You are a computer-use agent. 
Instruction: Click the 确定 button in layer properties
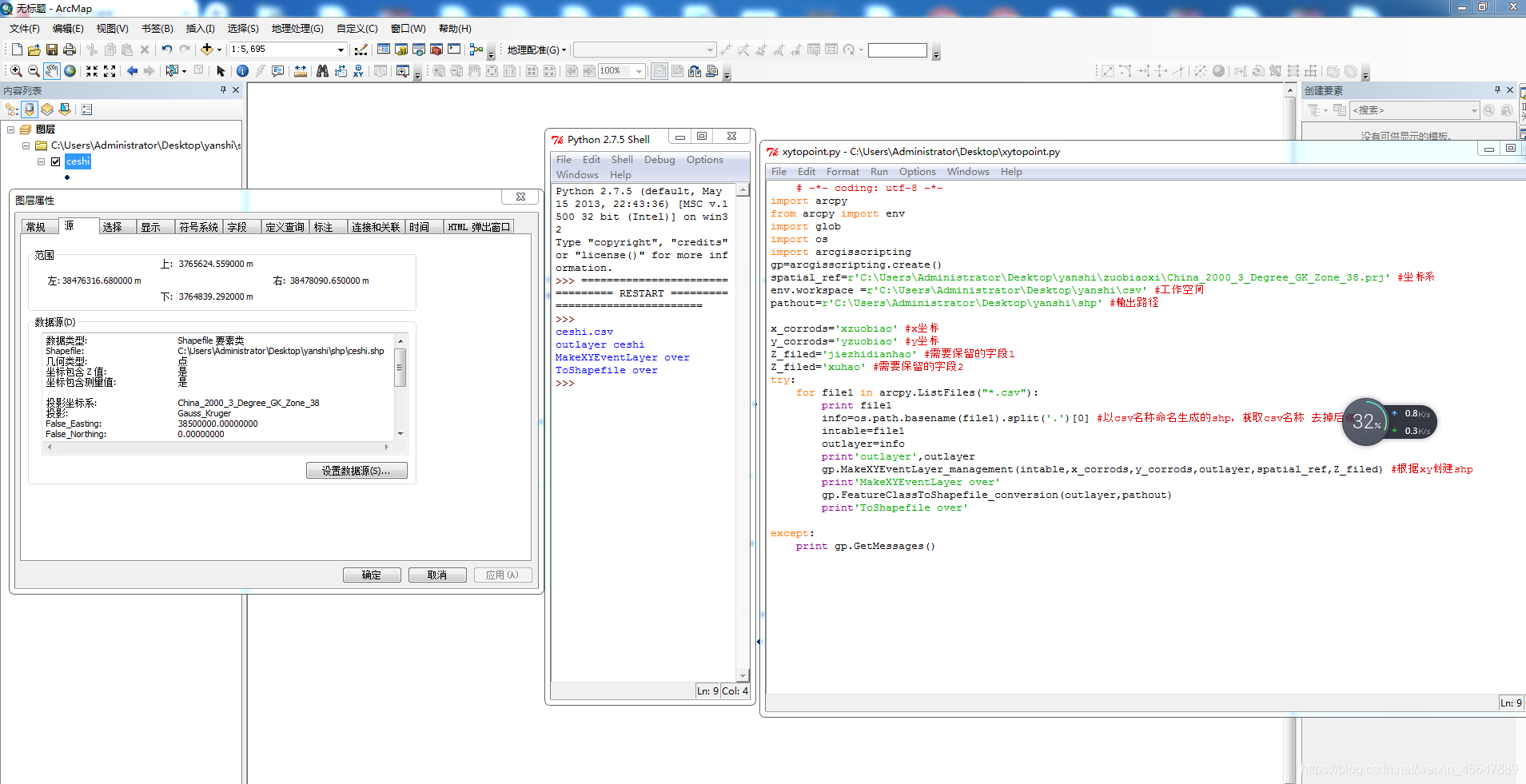pos(372,575)
